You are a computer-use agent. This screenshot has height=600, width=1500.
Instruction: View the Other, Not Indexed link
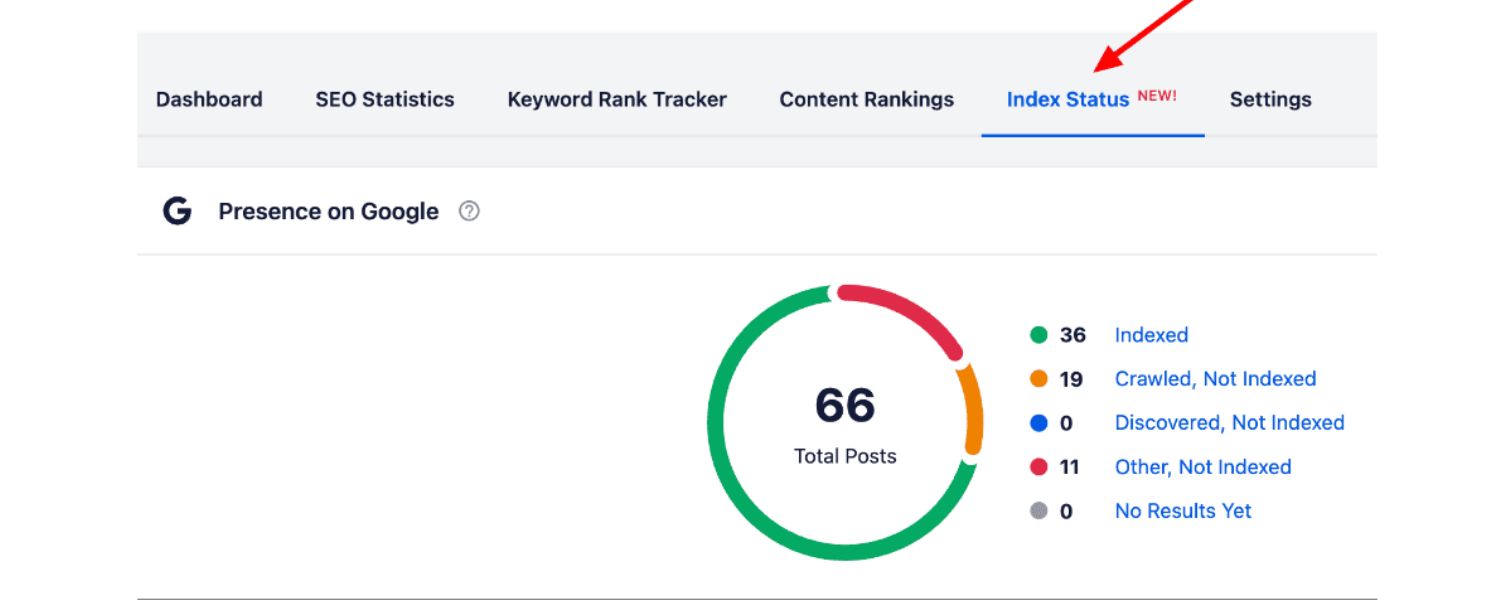pos(1203,467)
